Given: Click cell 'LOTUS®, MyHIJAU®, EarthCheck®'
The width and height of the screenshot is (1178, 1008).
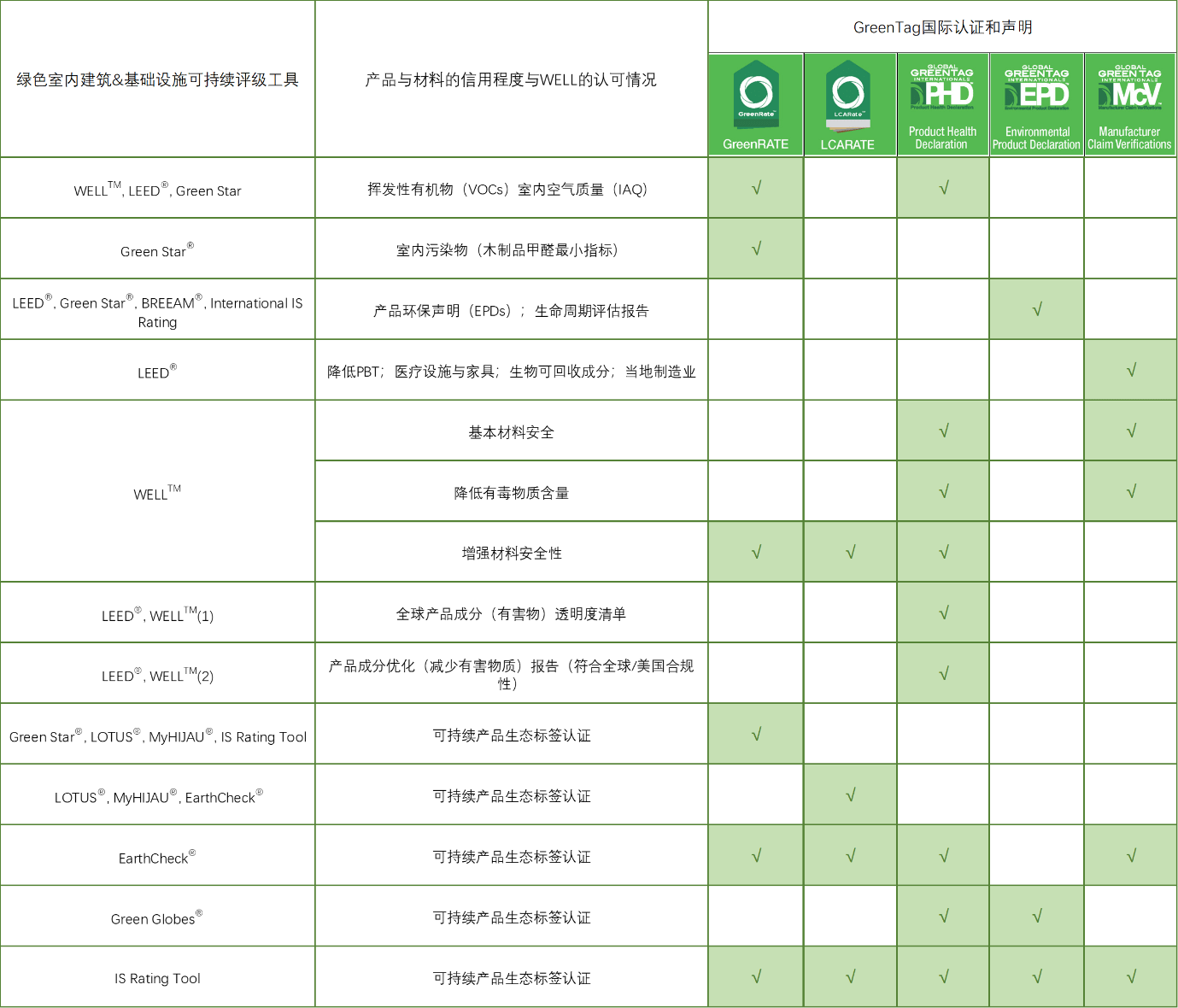Looking at the screenshot, I should point(158,796).
